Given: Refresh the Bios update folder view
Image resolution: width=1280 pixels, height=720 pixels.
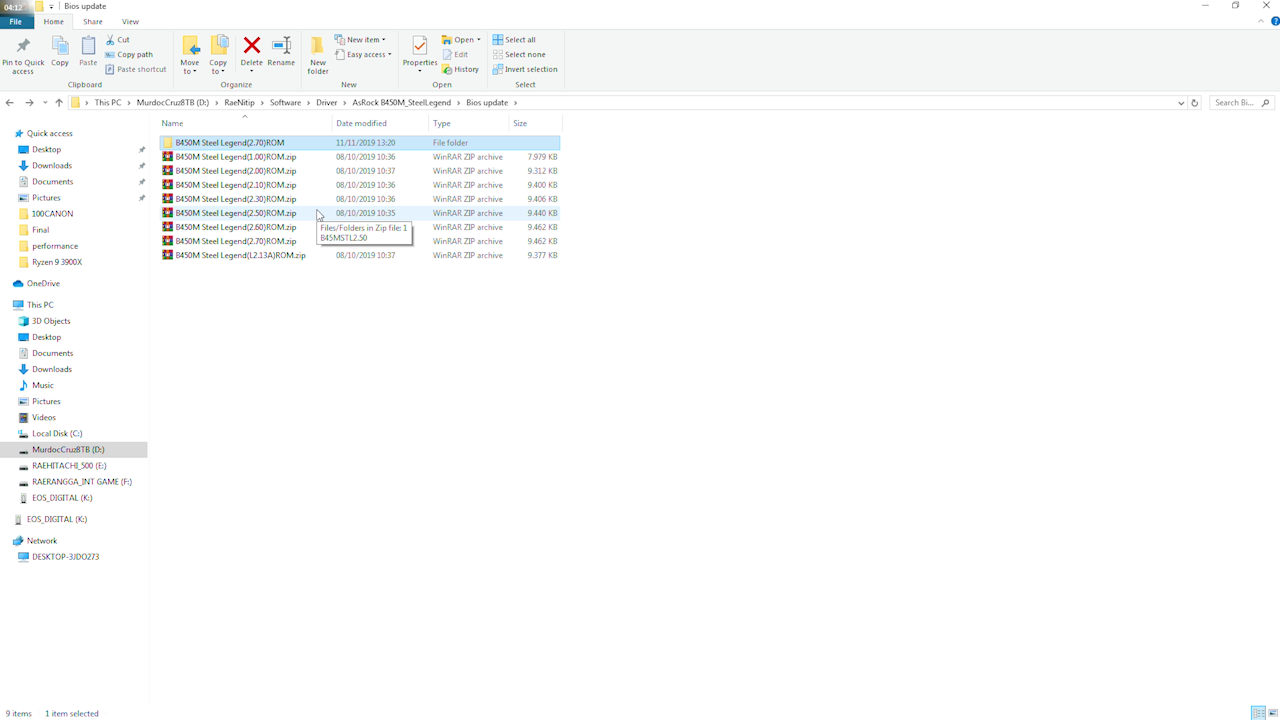Looking at the screenshot, I should click(x=1194, y=102).
